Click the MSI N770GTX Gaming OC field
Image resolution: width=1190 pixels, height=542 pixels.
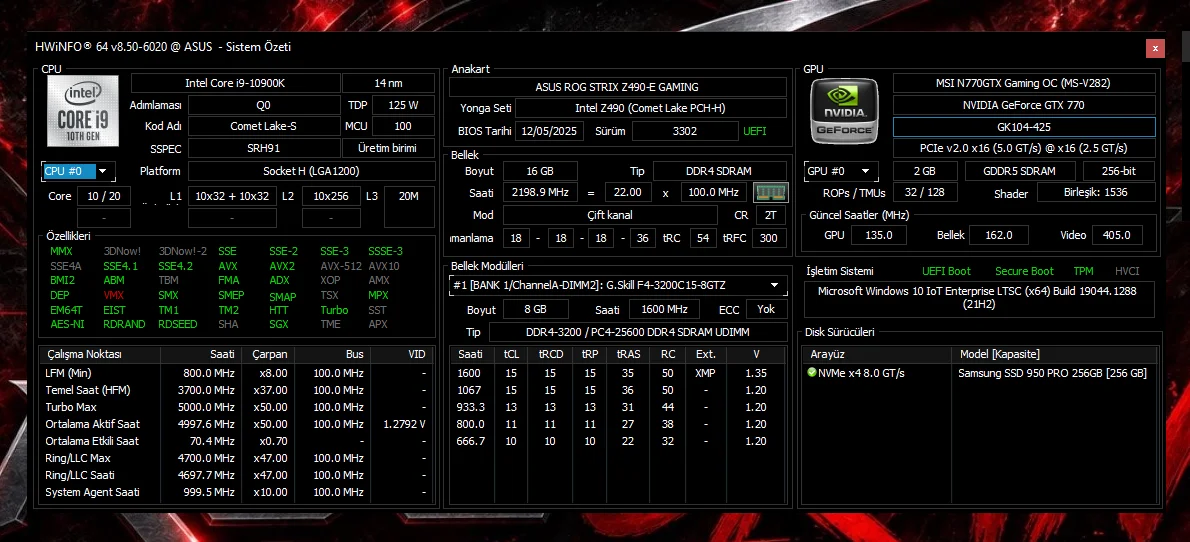(1024, 84)
